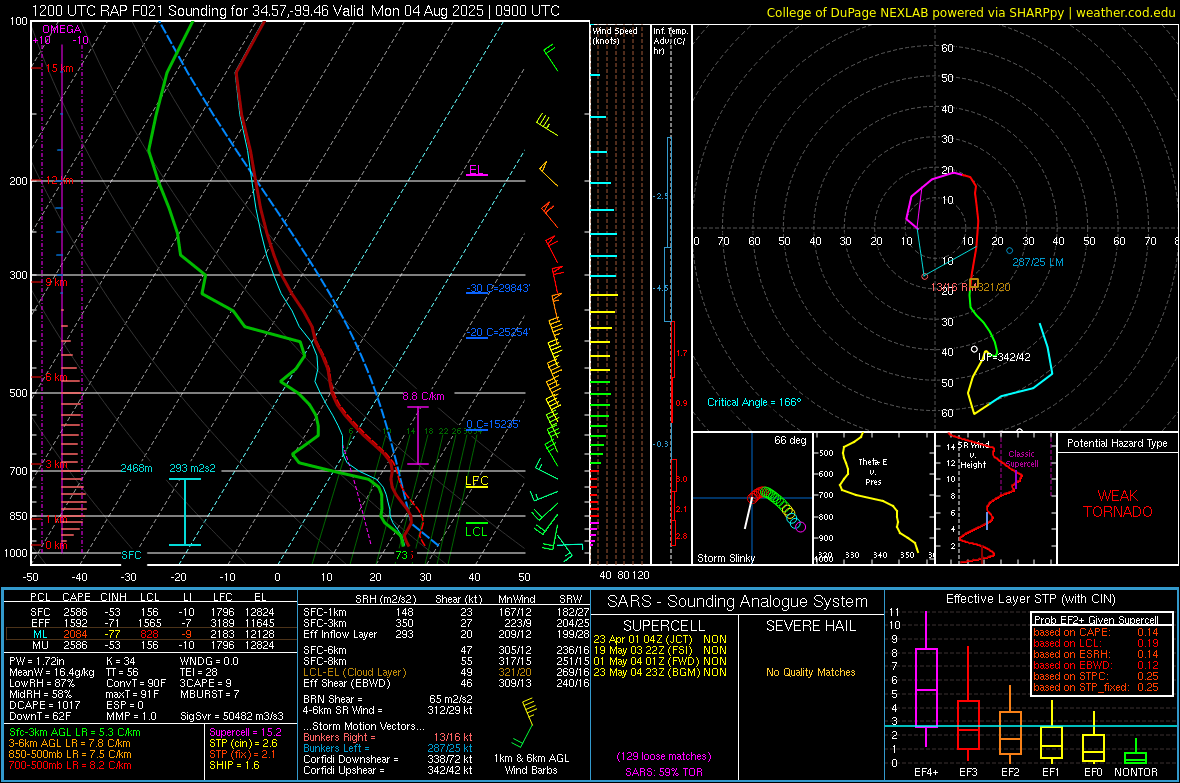Click the 'Bunkers Left =' storm motion label
Image resolution: width=1180 pixels, height=783 pixels.
coord(336,748)
